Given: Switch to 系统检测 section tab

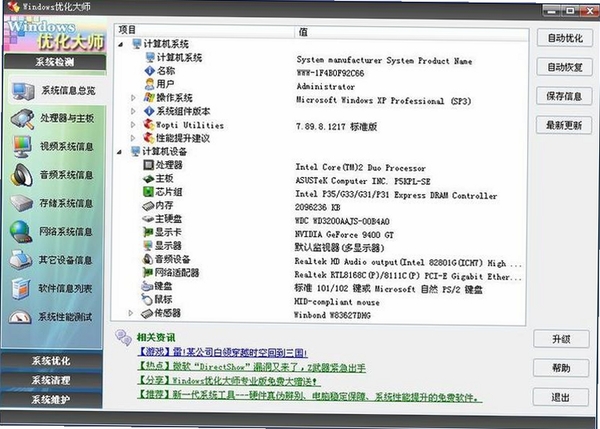Looking at the screenshot, I should click(x=55, y=62).
